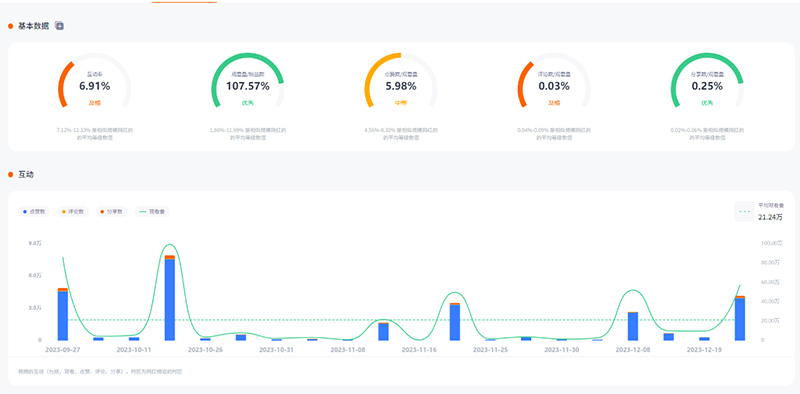800x394 pixels.
Task: Click the copy icon beside 基本数据 heading
Action: click(59, 26)
